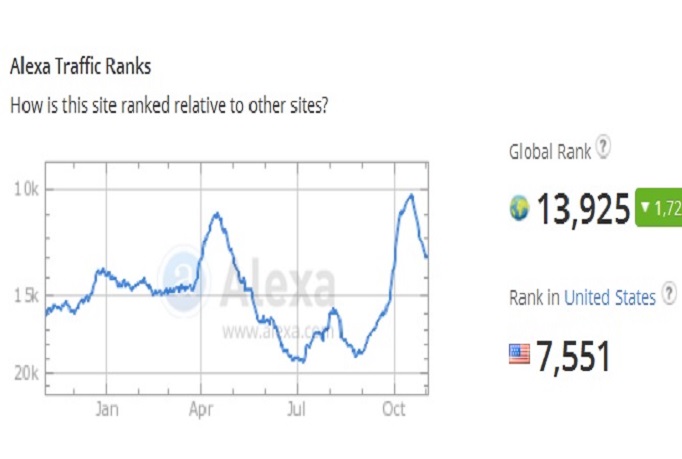Click the globe icon next to 13,925
The width and height of the screenshot is (682, 459).
point(519,209)
